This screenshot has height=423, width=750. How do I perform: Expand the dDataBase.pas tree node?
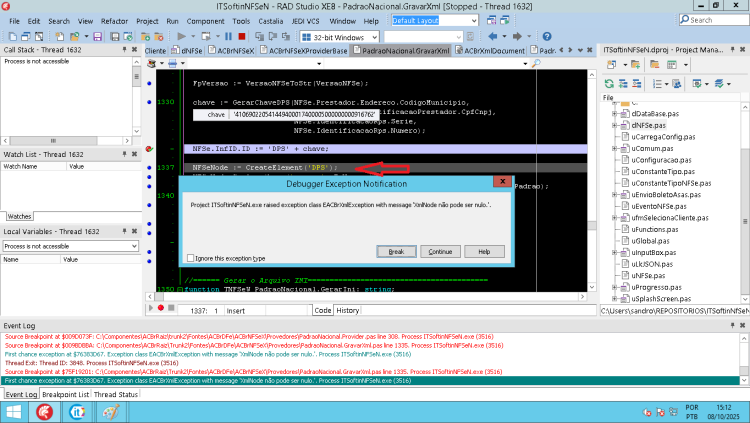click(x=615, y=114)
